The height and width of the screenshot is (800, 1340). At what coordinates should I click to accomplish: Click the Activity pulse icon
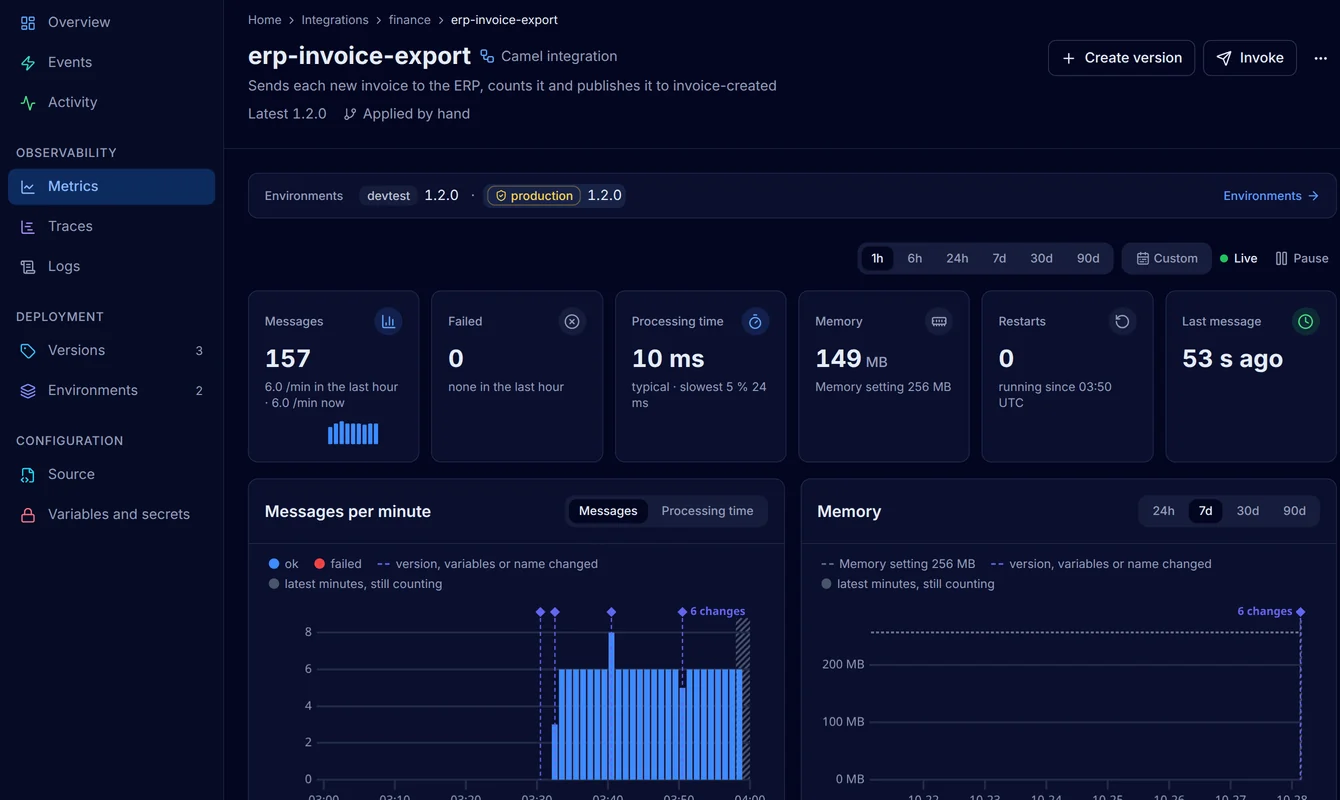coord(28,102)
